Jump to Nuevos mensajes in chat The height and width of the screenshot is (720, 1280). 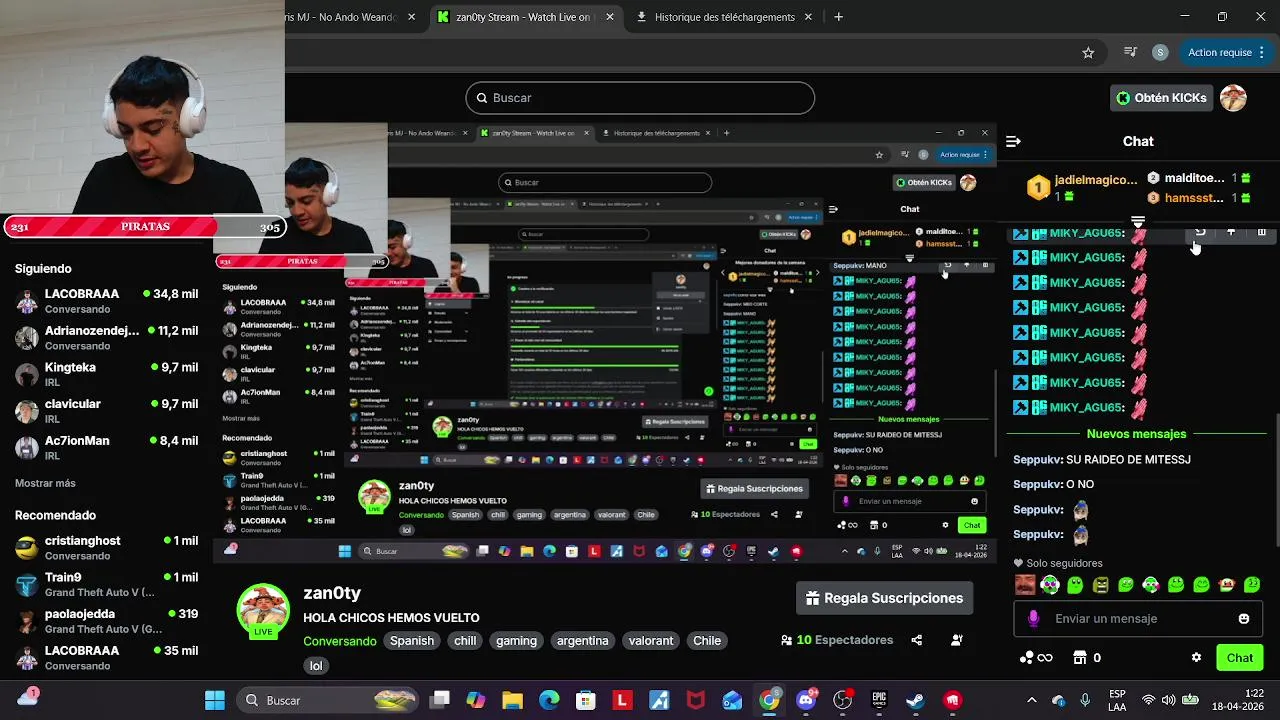(x=1136, y=434)
